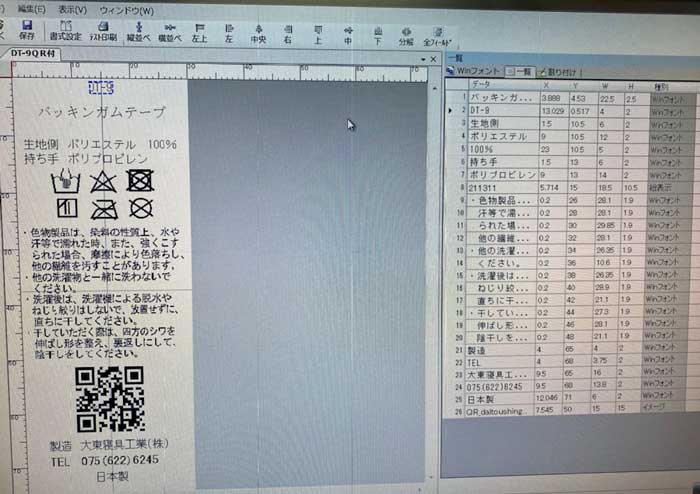Screen dimensions: 700x494
Task: Switch to the 割り付け tab
Action: [556, 72]
